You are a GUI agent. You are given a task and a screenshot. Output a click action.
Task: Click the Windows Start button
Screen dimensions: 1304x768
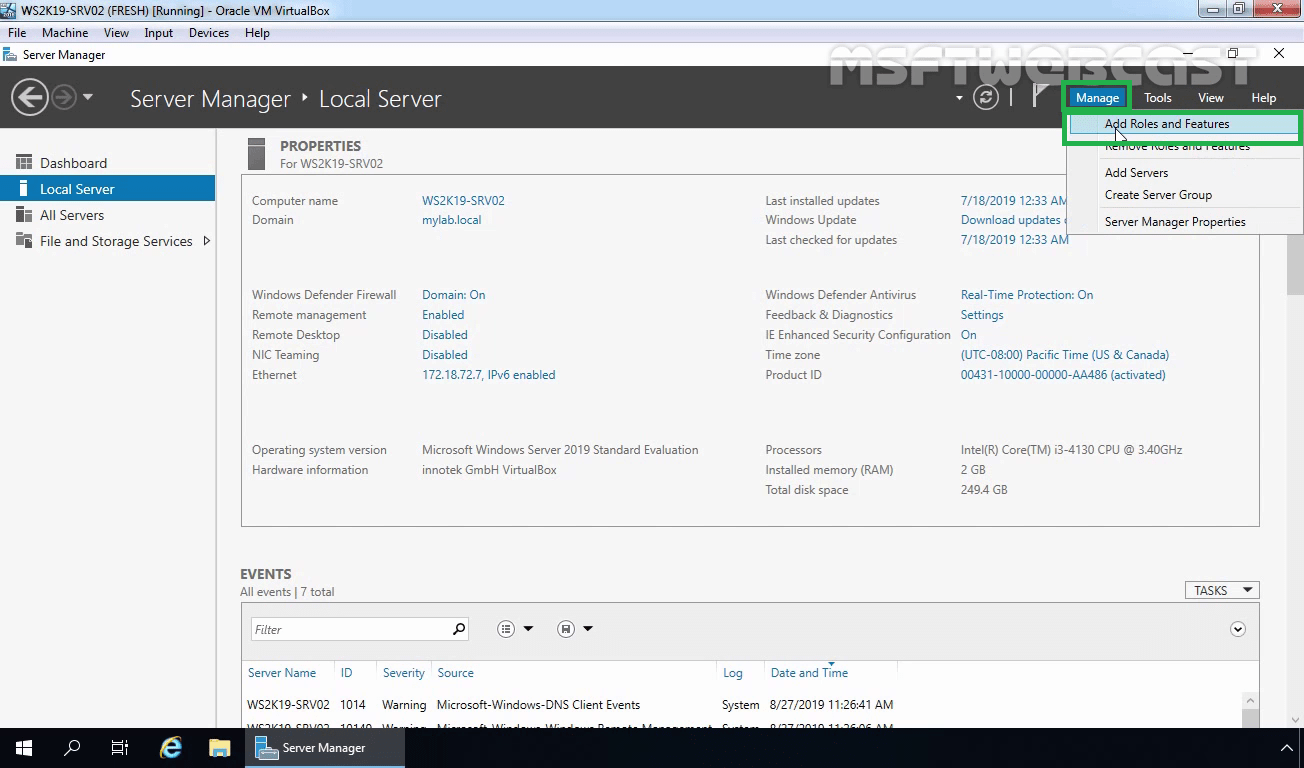pos(22,747)
